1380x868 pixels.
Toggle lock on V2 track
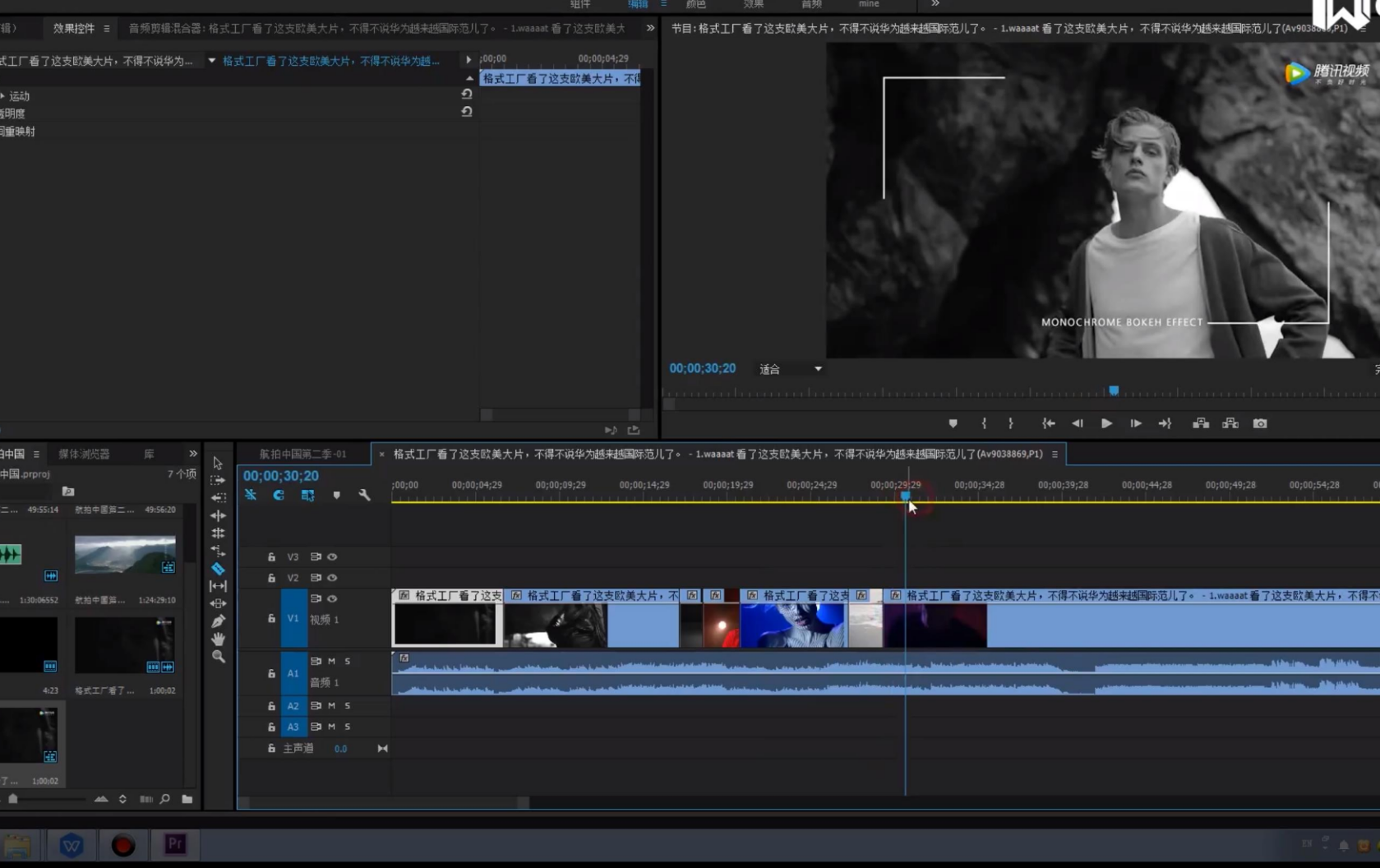pyautogui.click(x=271, y=578)
